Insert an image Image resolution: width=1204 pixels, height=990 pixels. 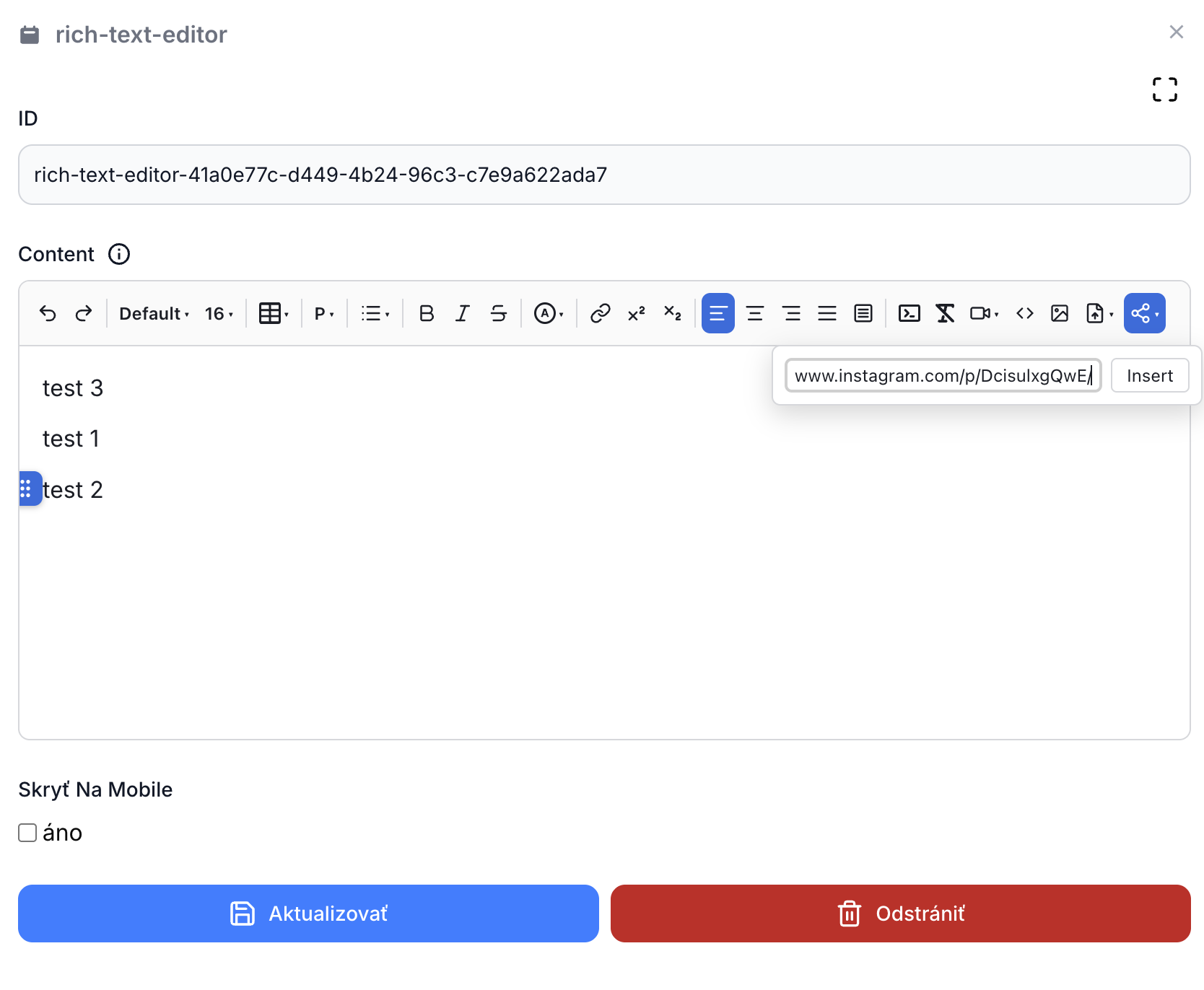pyautogui.click(x=1060, y=313)
